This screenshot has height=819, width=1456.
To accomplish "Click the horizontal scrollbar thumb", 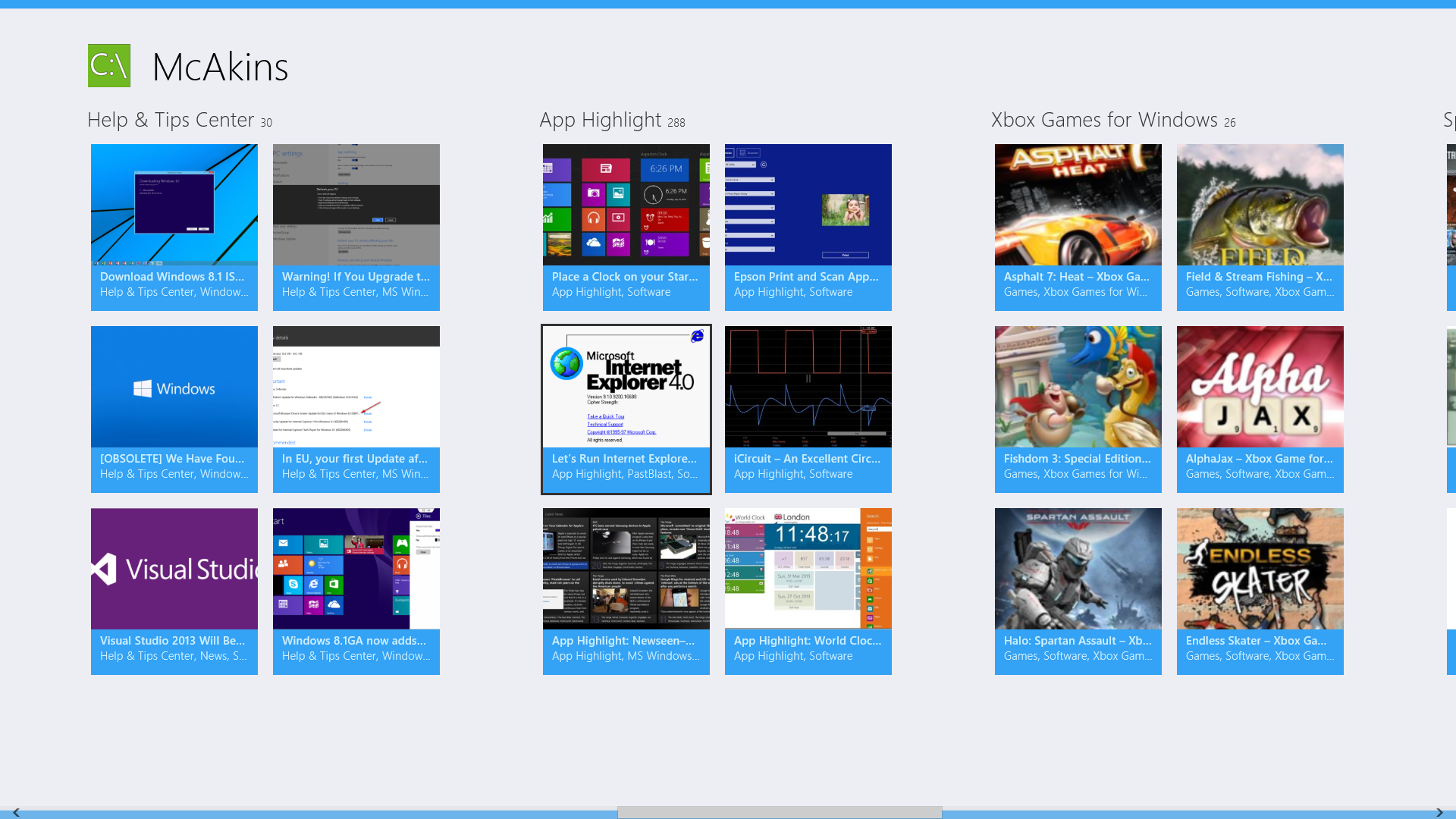I will [780, 812].
